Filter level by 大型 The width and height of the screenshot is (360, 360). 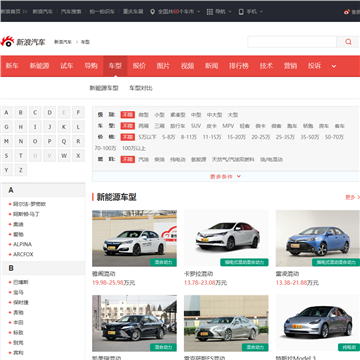coord(233,115)
